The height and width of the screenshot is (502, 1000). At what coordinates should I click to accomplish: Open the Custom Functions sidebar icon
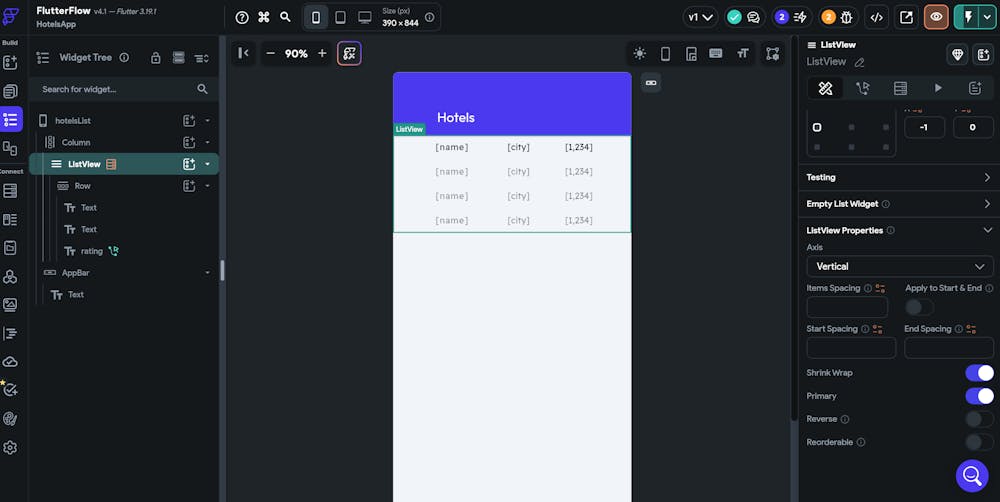click(10, 333)
